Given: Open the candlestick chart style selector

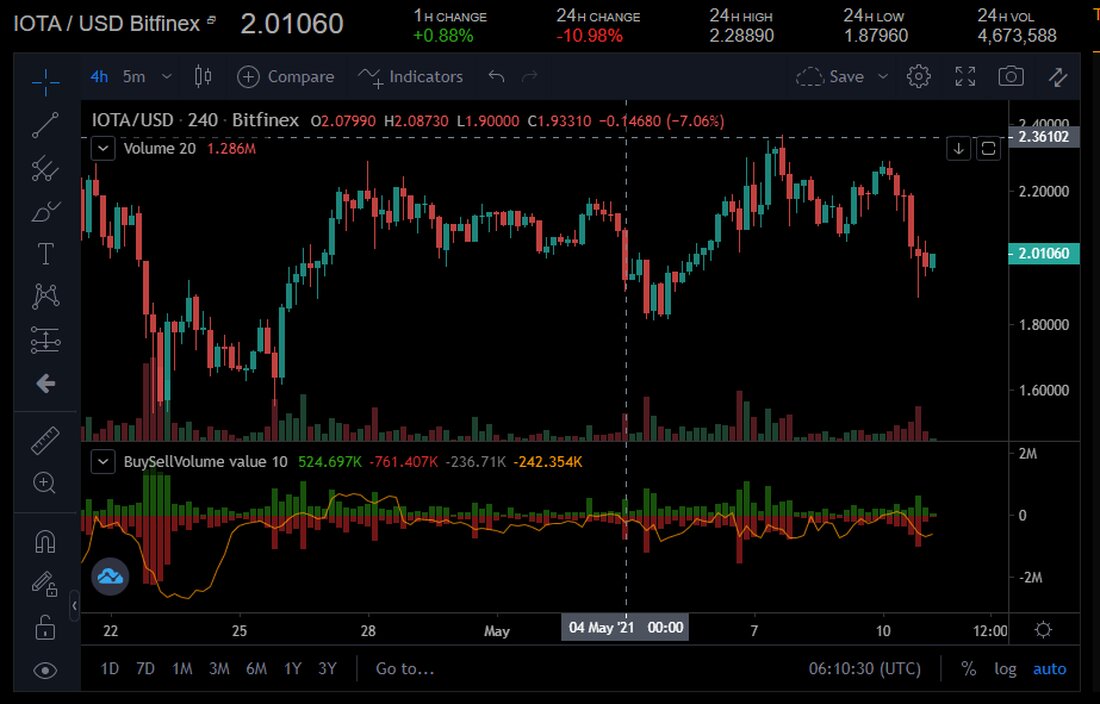Looking at the screenshot, I should point(203,76).
